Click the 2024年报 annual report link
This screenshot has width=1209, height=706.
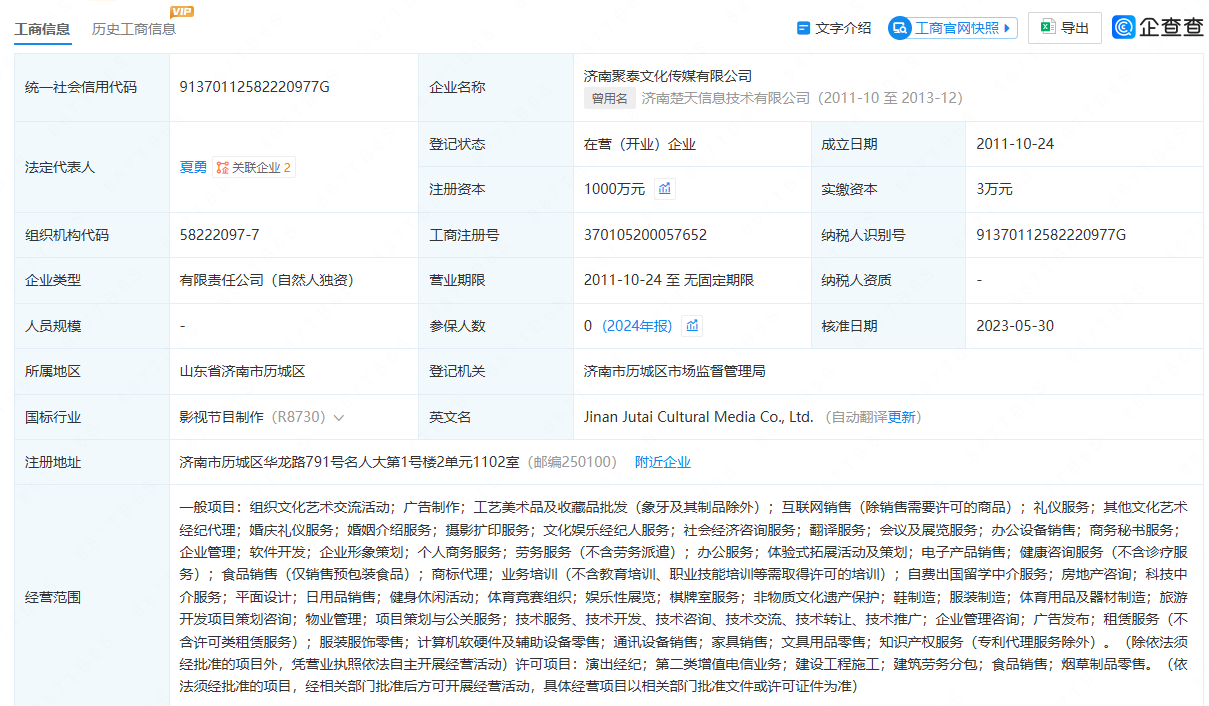point(640,326)
